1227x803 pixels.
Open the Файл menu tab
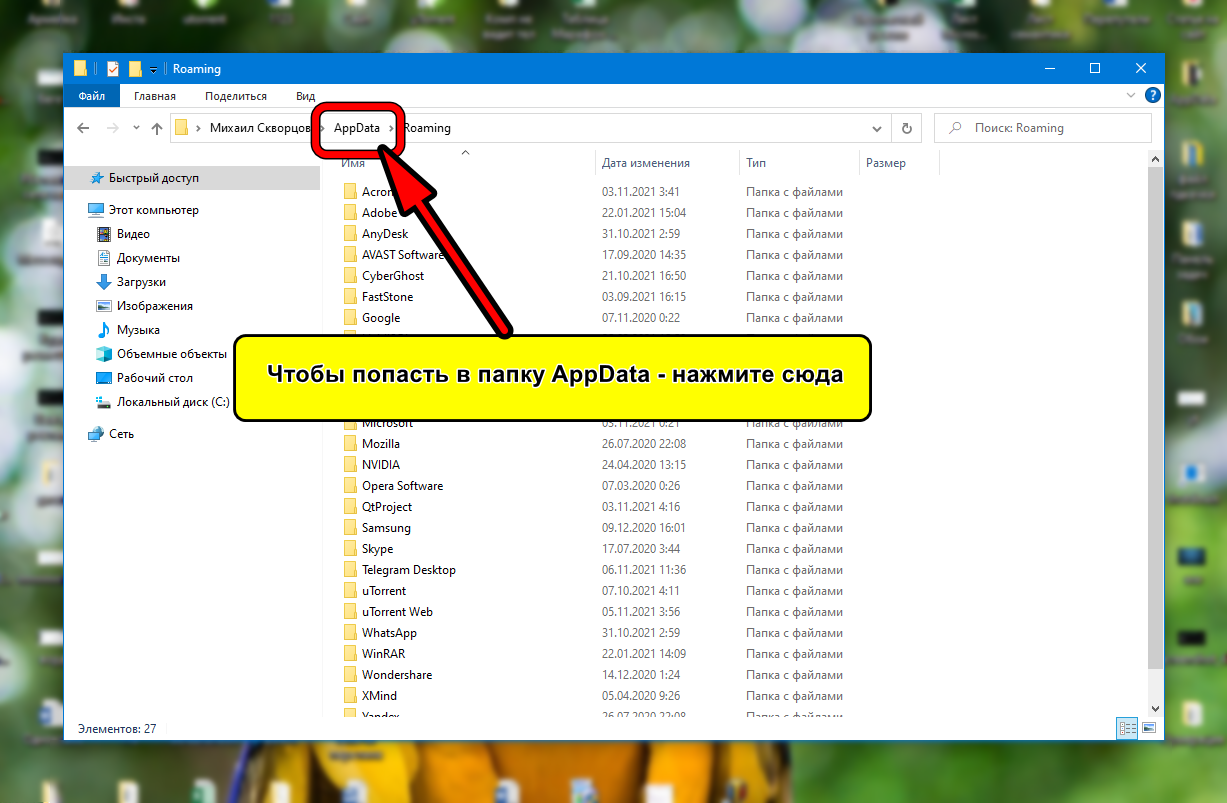pos(91,96)
